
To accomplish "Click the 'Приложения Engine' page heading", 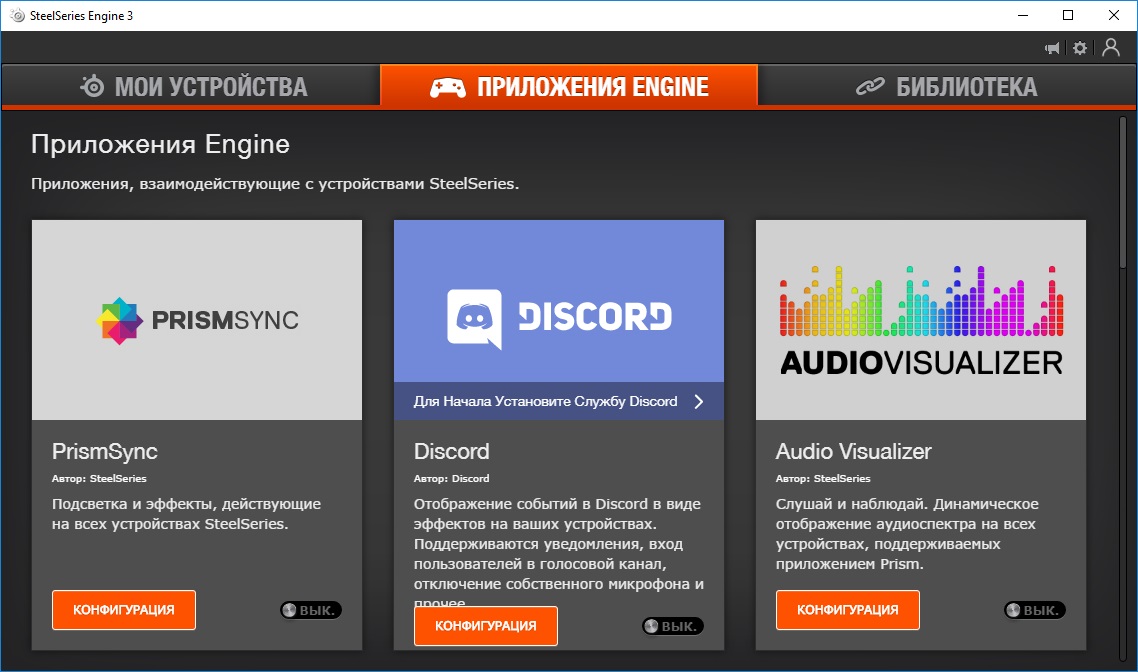I will [160, 144].
